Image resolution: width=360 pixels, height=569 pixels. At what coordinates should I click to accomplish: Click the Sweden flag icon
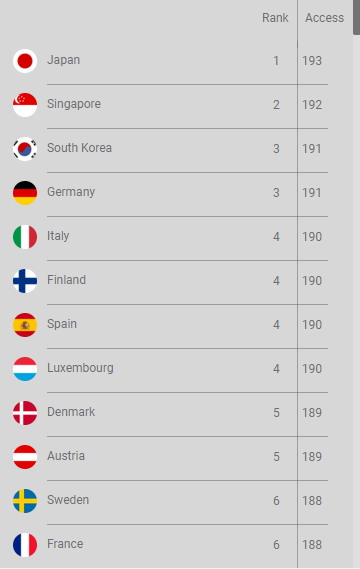[25, 501]
